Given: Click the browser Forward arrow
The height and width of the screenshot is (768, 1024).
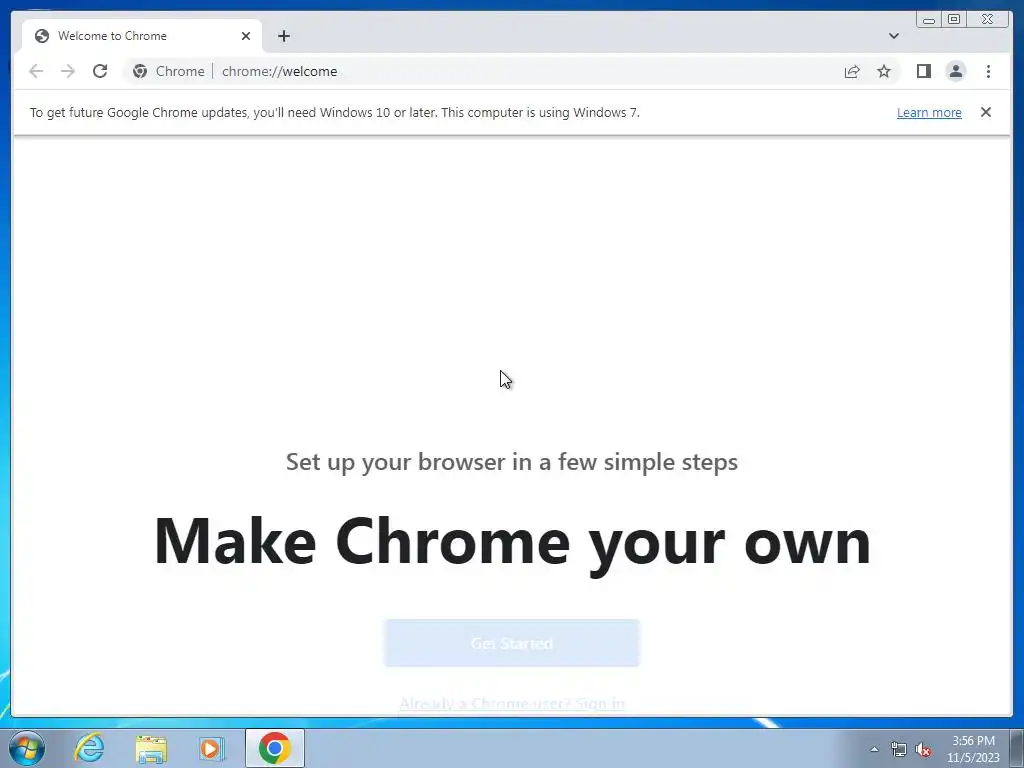Looking at the screenshot, I should pos(68,71).
